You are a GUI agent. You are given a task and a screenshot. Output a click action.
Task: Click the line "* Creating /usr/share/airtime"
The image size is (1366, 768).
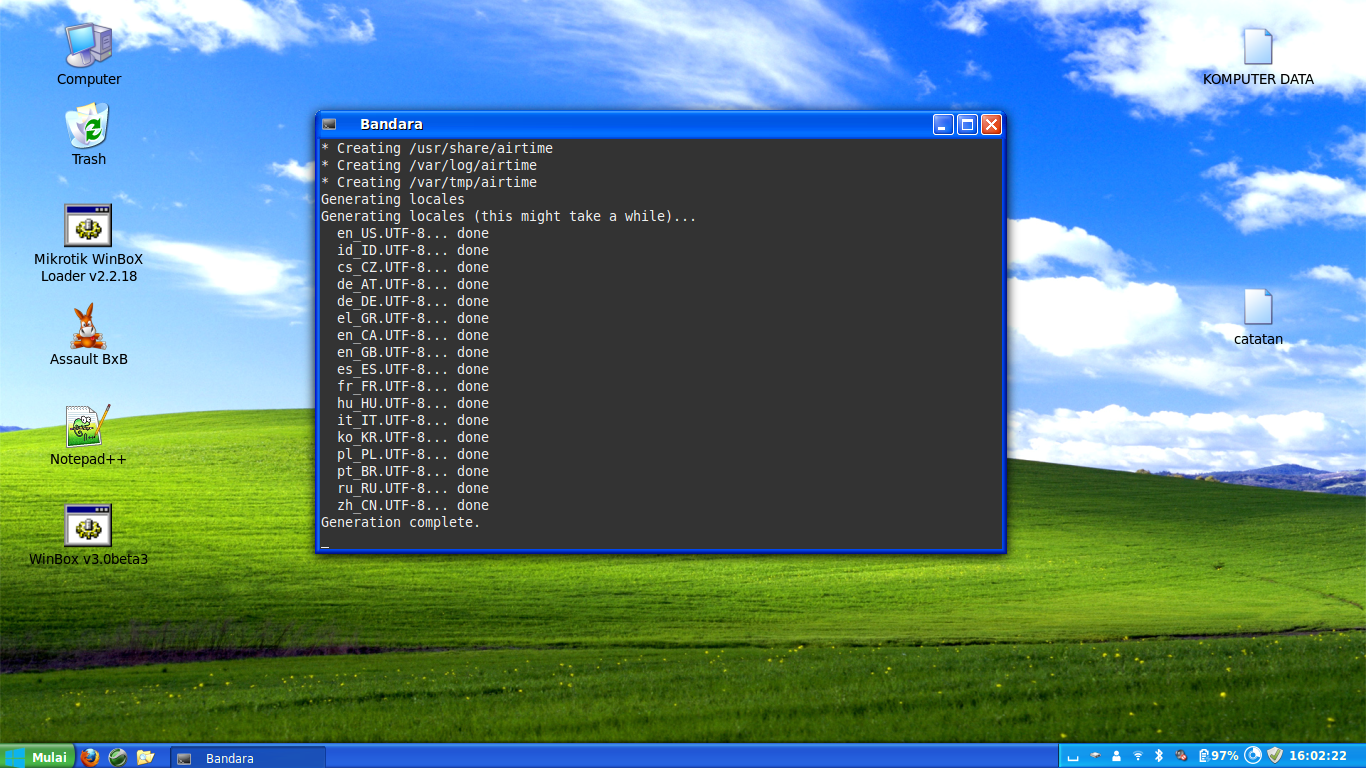tap(437, 148)
